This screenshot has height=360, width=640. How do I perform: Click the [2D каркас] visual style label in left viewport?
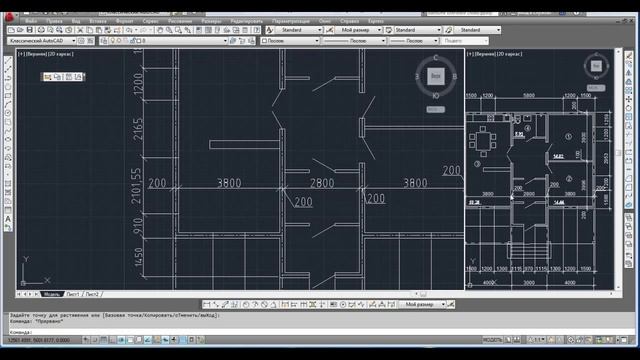(x=60, y=54)
